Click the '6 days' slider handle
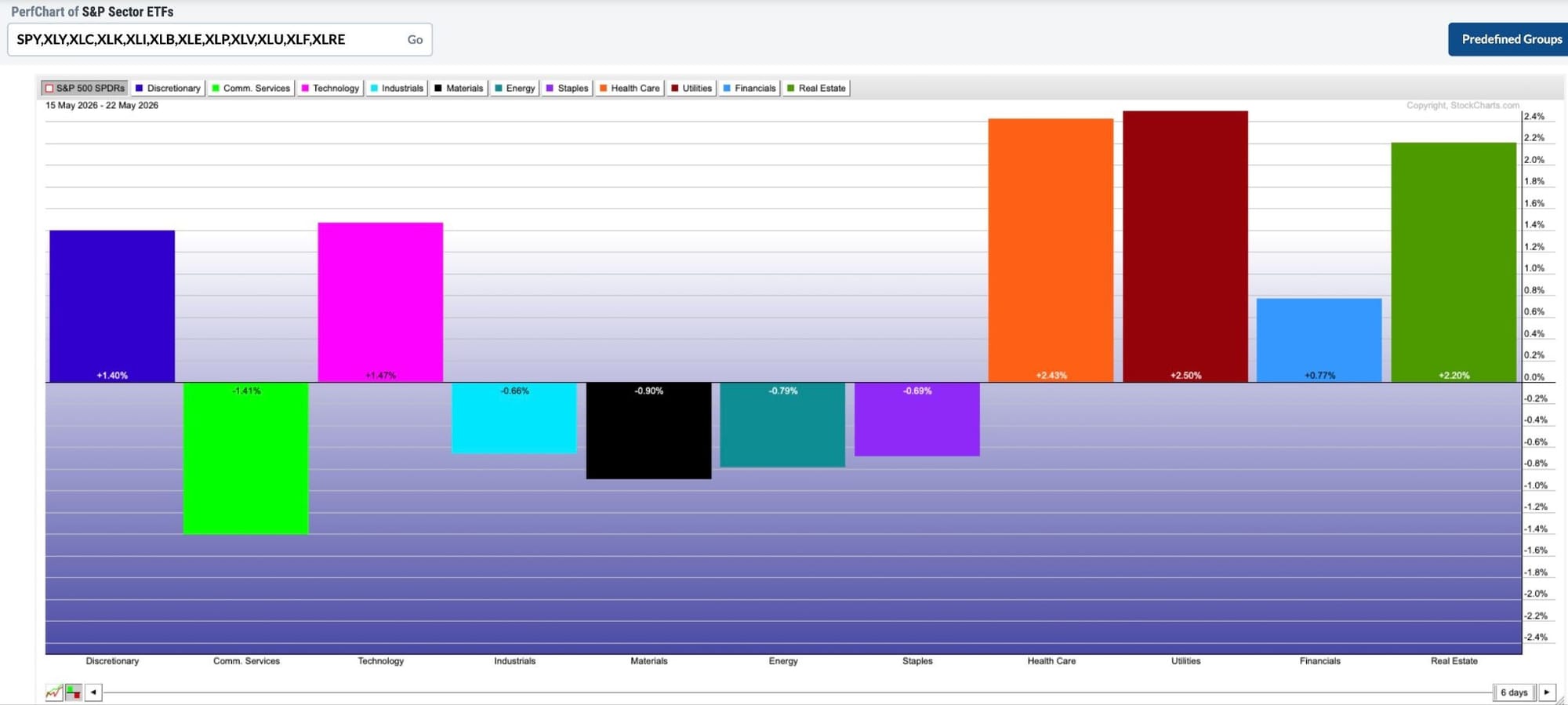This screenshot has width=1568, height=705. [1514, 692]
